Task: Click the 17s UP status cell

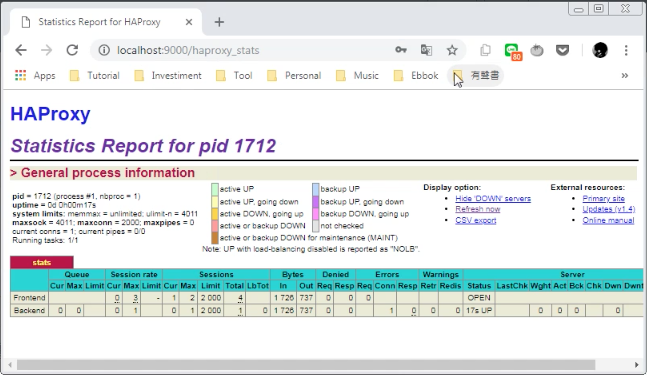Action: tap(479, 310)
